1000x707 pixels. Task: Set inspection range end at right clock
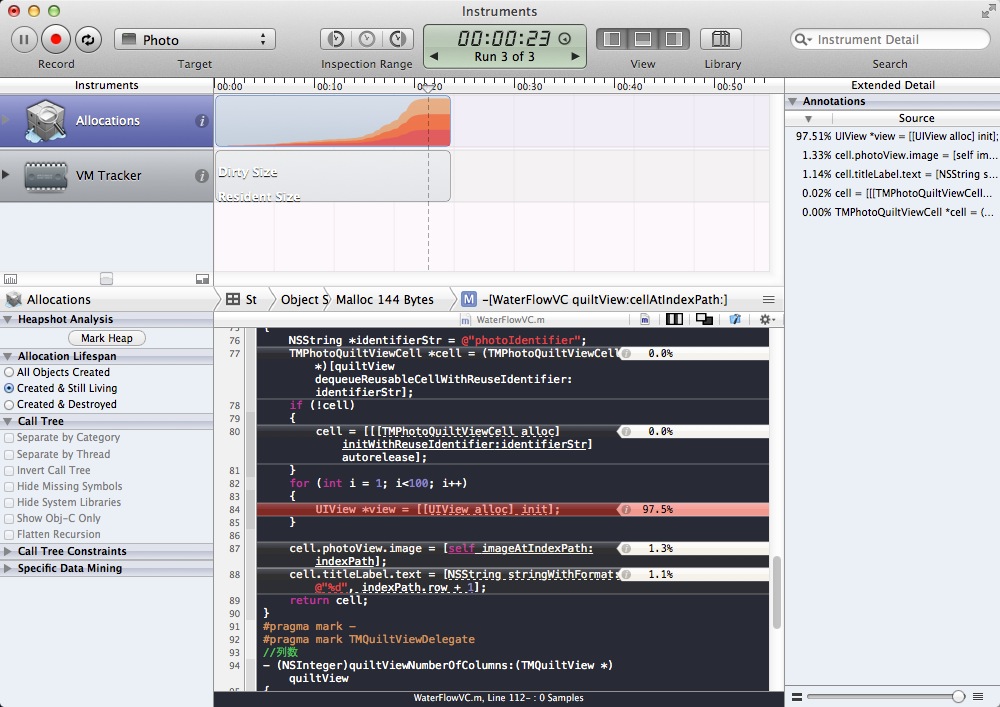pos(398,40)
